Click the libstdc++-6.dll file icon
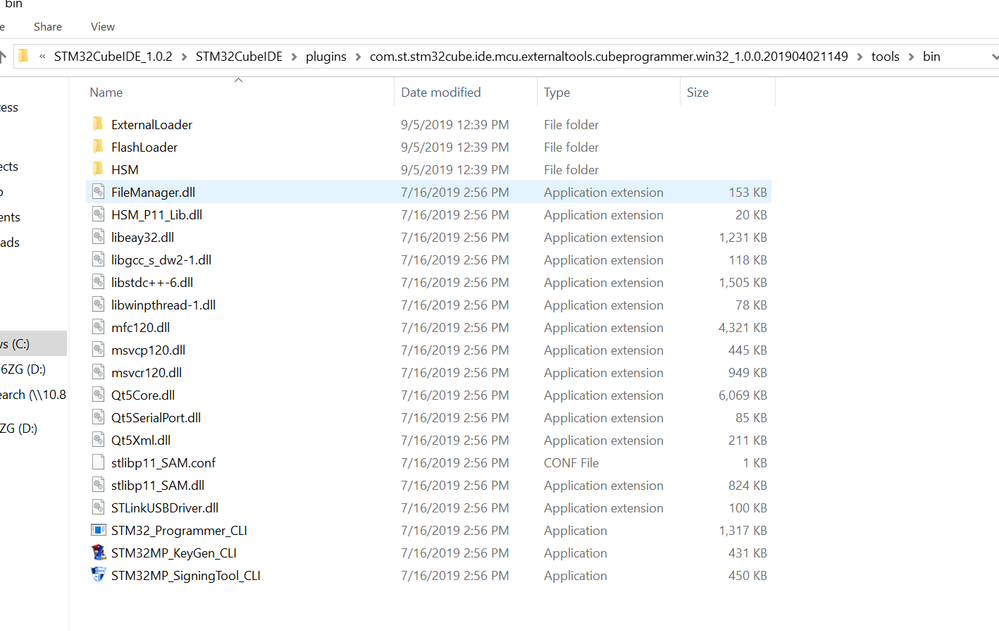Viewport: 999px width, 631px height. coord(98,282)
